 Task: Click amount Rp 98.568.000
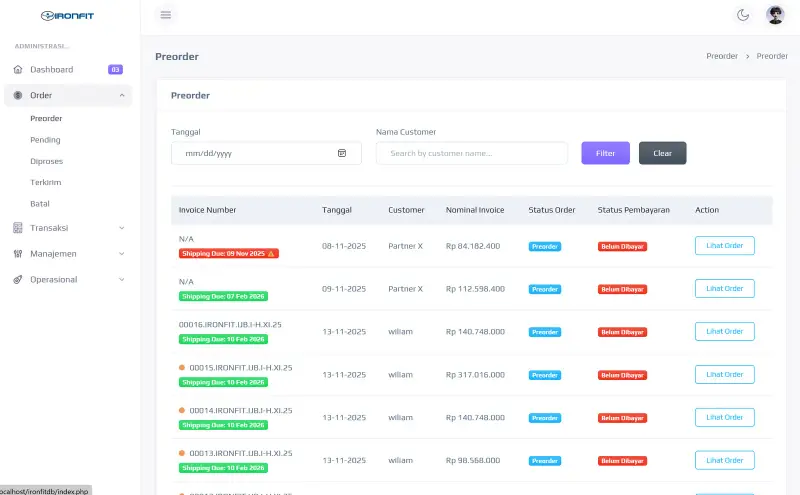coord(473,460)
